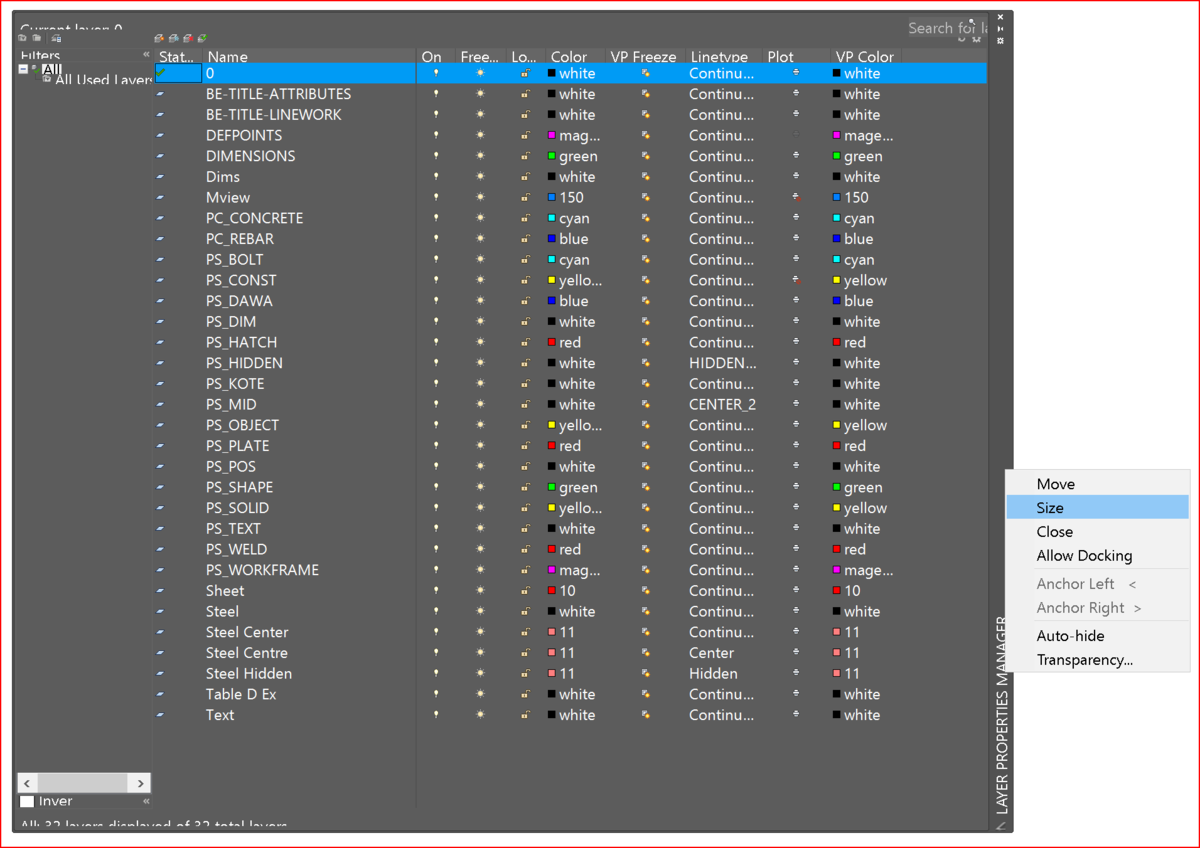Screen dimensions: 1200x848
Task: Click the filter panel horizontal scrollbar thumb
Action: [x=83, y=783]
